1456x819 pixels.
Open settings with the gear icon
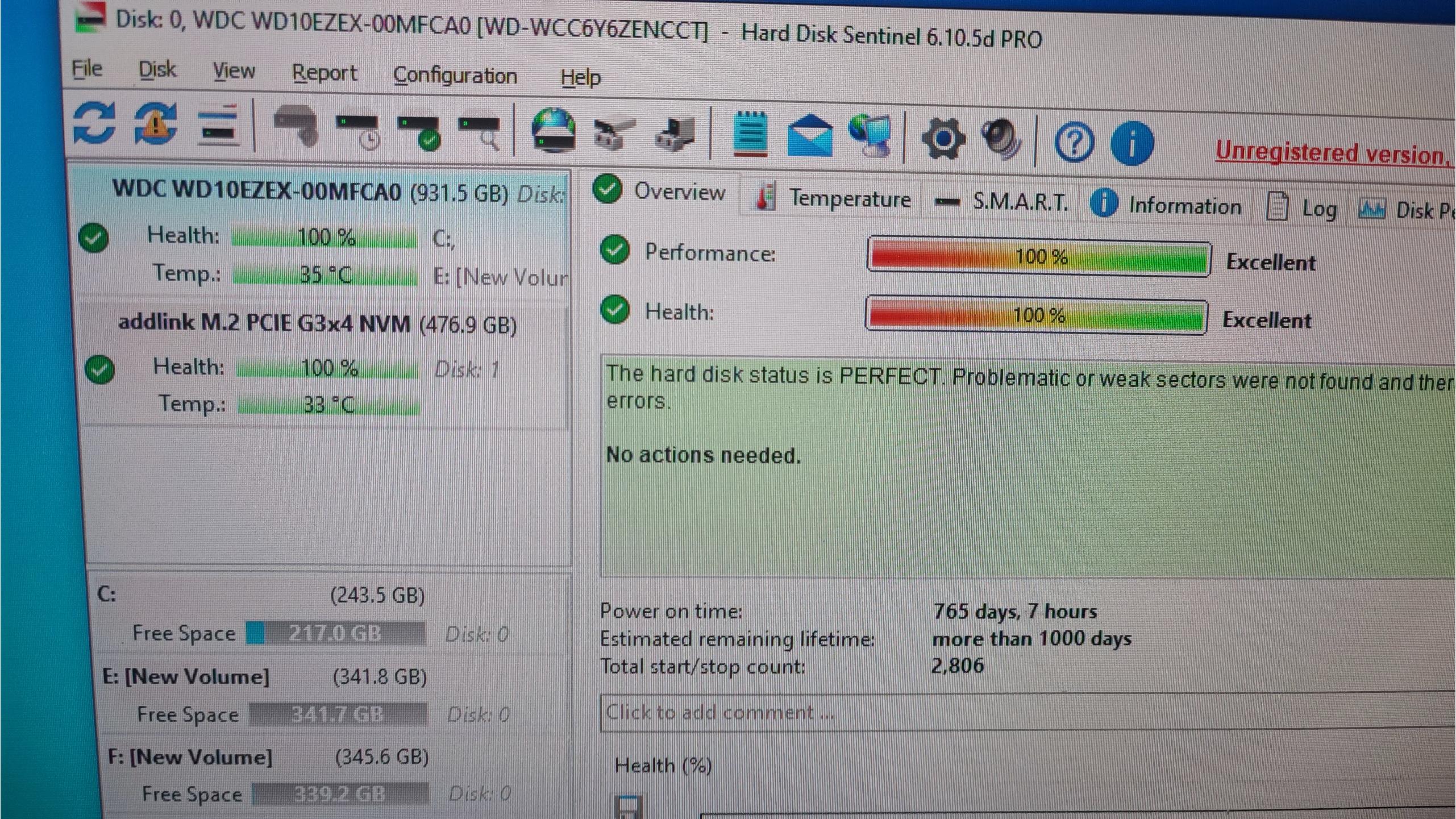pos(943,138)
